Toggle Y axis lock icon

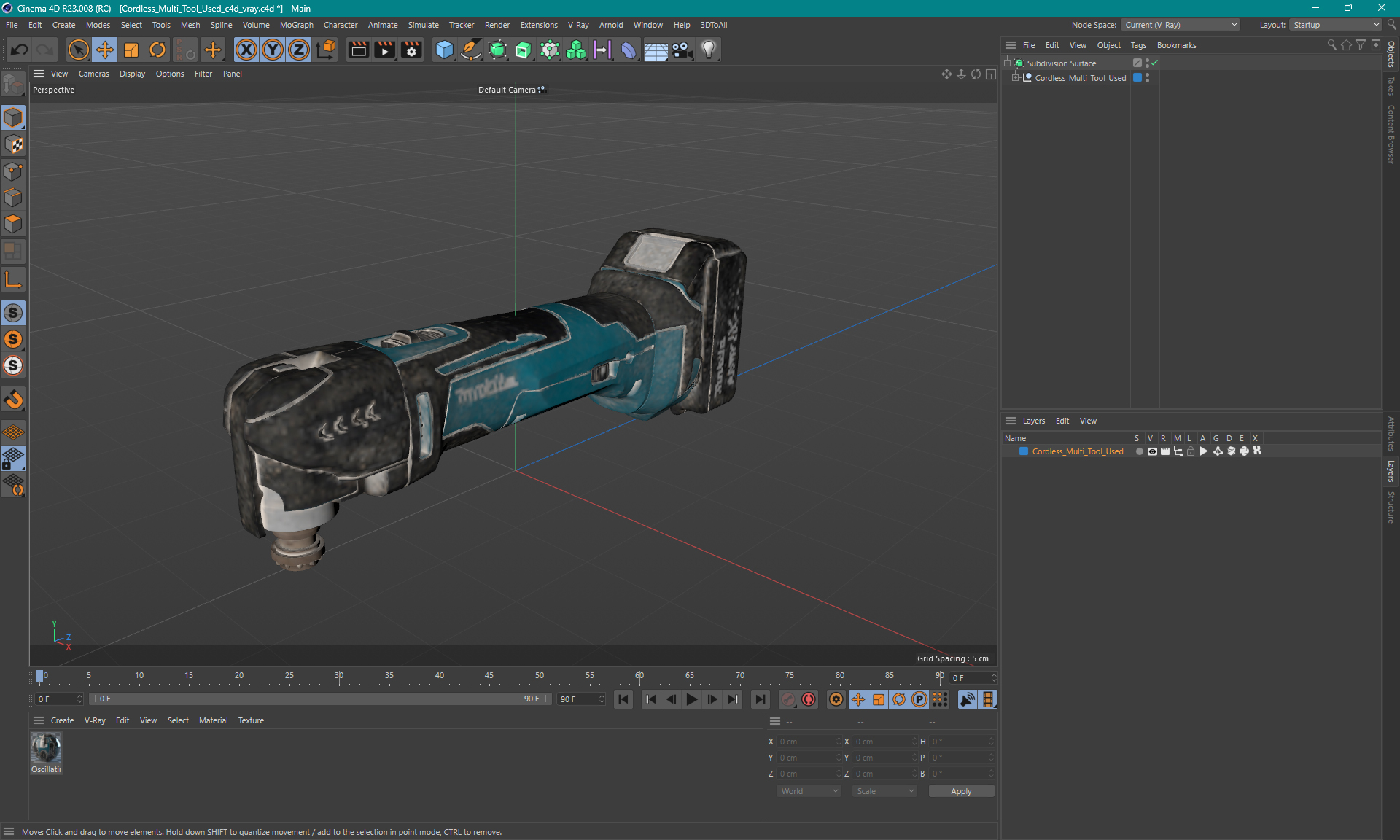273,50
